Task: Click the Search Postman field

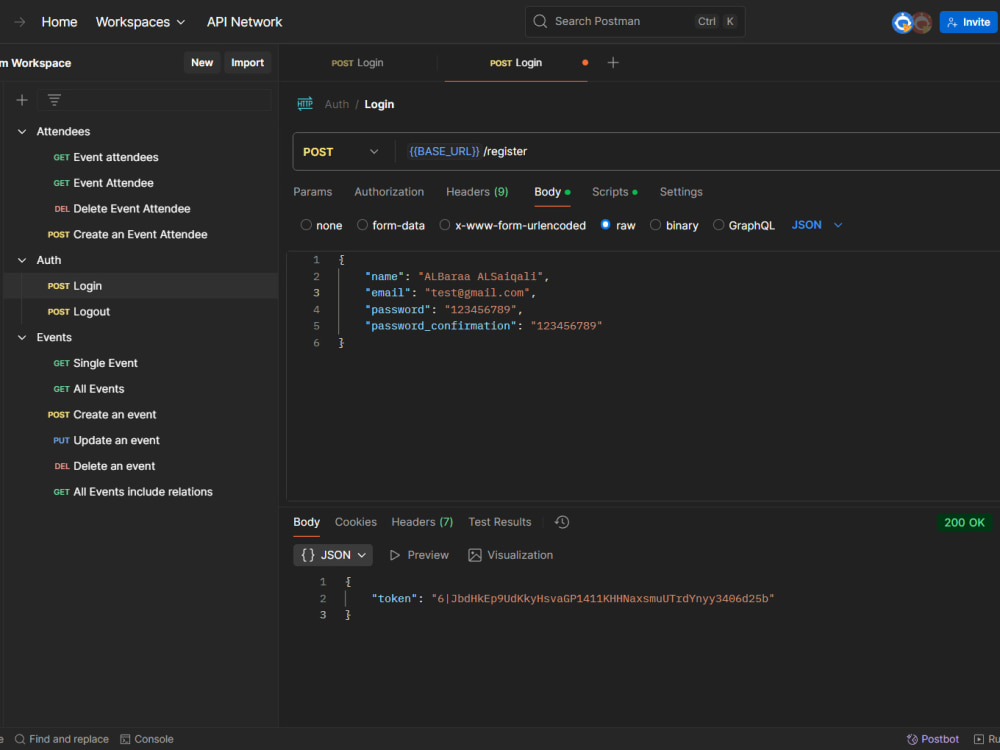Action: click(x=635, y=21)
